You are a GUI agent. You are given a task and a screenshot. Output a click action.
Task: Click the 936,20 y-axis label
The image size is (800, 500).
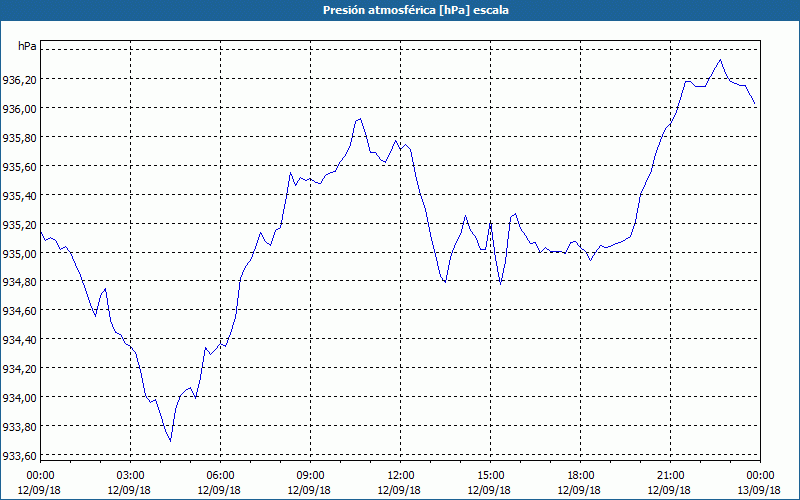[x=19, y=80]
